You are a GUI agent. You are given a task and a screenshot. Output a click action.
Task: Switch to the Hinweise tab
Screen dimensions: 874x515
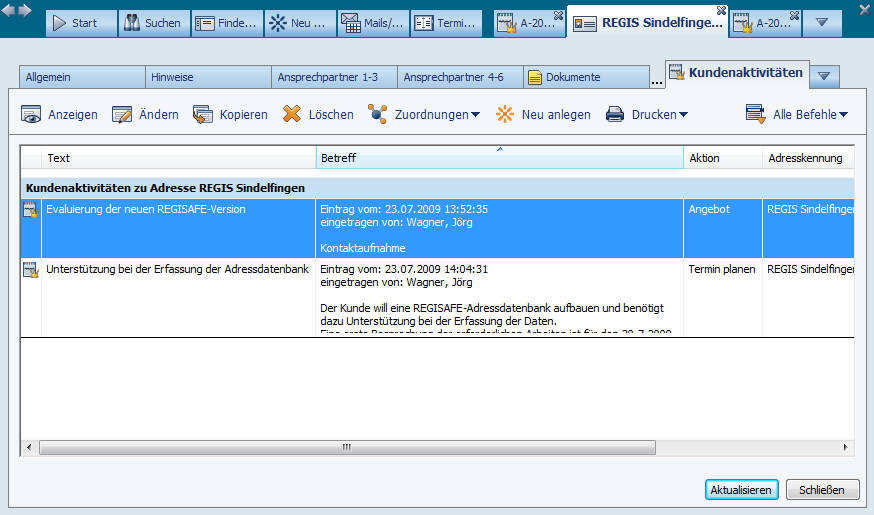[x=207, y=77]
